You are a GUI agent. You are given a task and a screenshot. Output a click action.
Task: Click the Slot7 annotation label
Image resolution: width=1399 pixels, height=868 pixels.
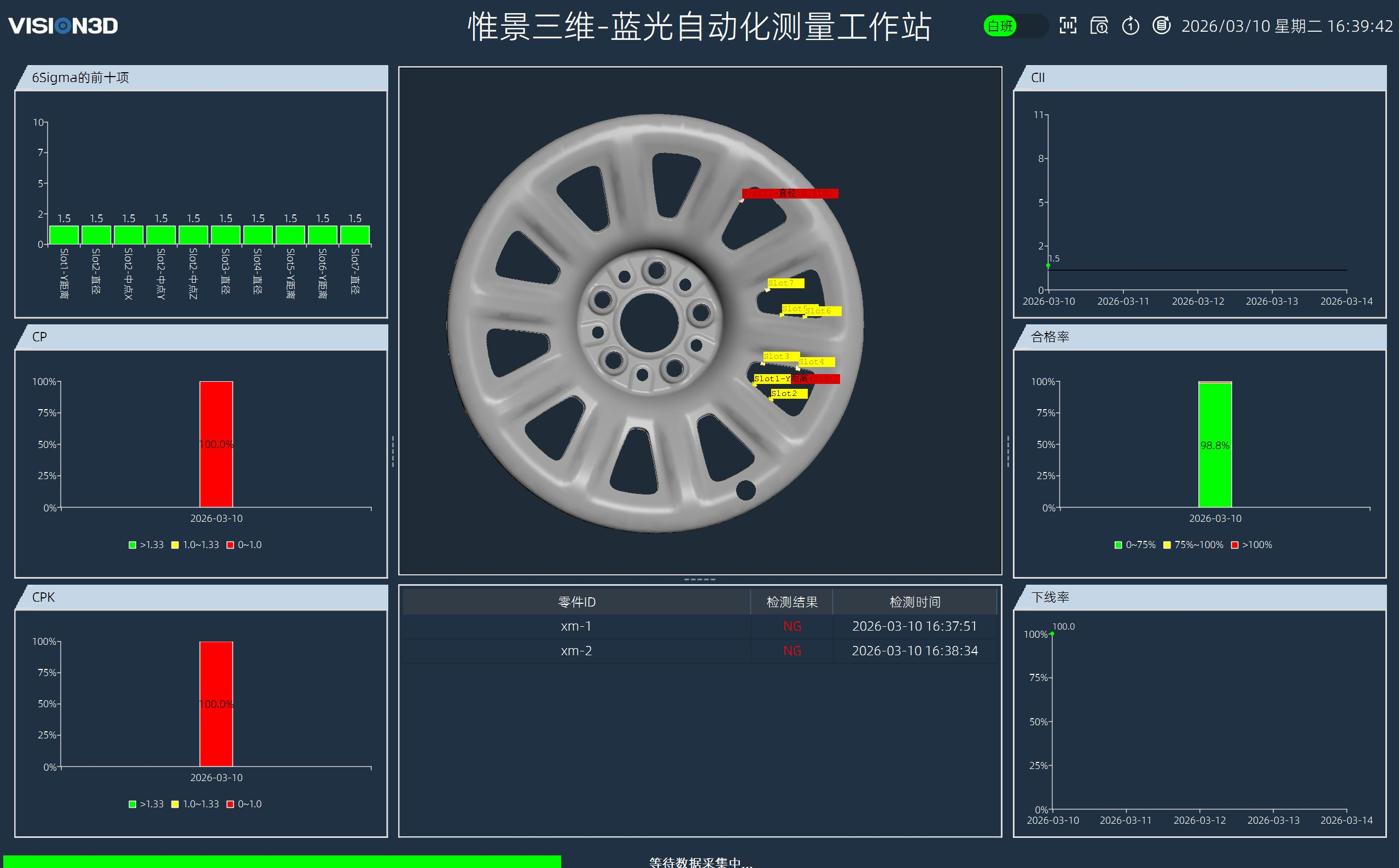786,283
